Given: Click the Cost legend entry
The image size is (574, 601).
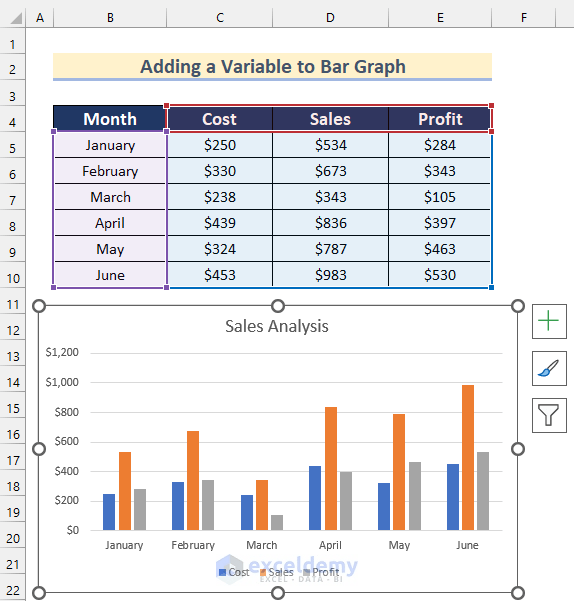Looking at the screenshot, I should point(234,572).
